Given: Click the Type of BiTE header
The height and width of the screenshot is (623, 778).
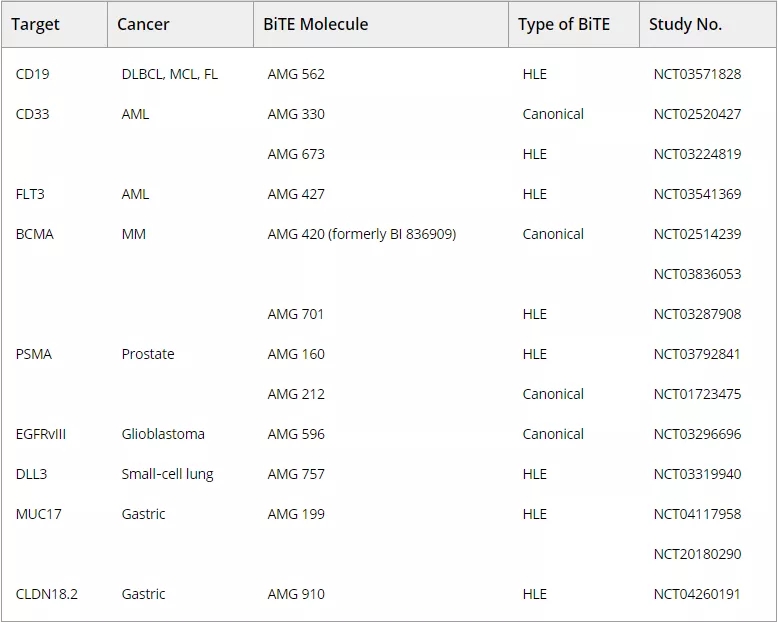Looking at the screenshot, I should [x=563, y=25].
